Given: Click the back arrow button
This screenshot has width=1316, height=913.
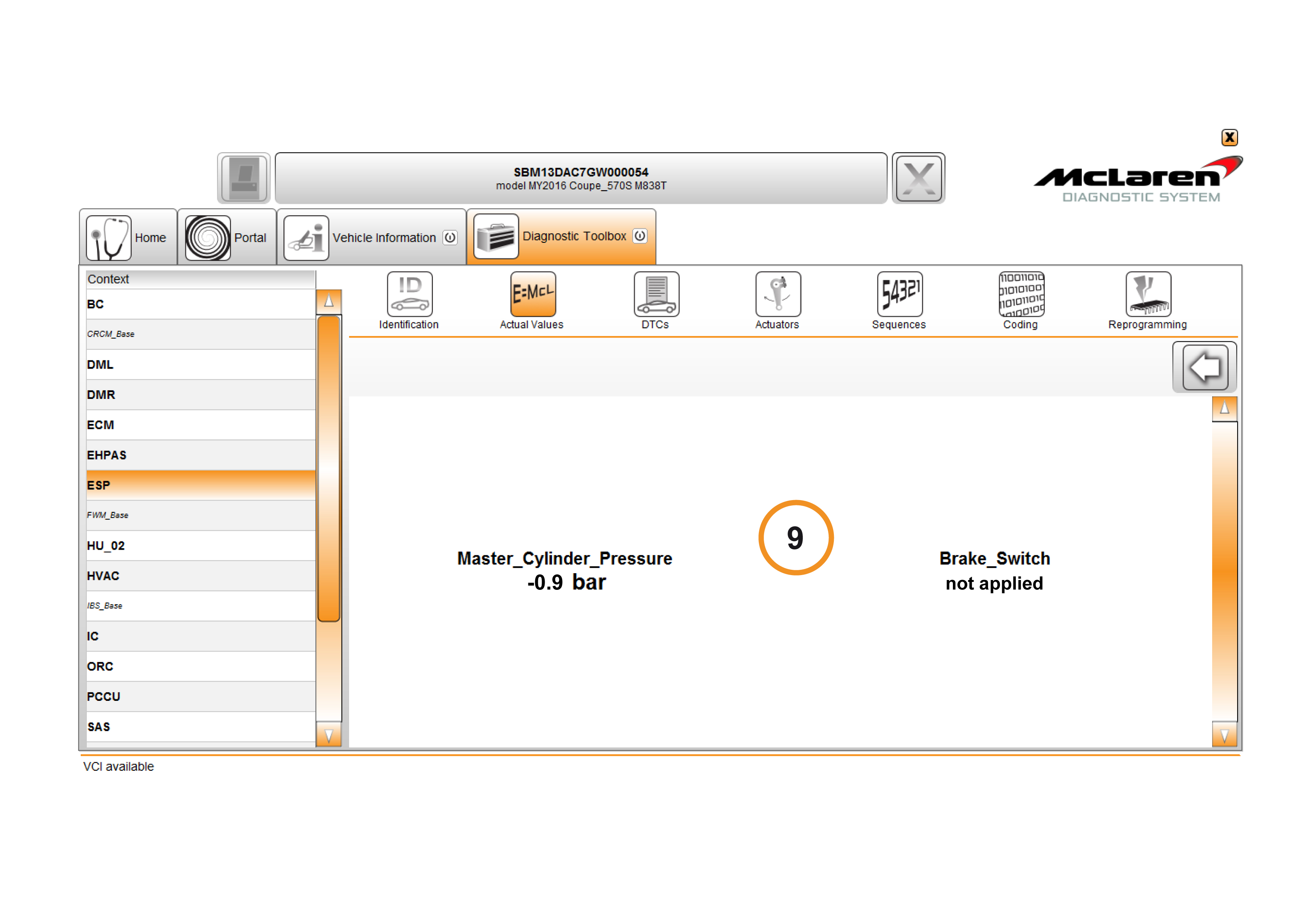Looking at the screenshot, I should (x=1205, y=367).
